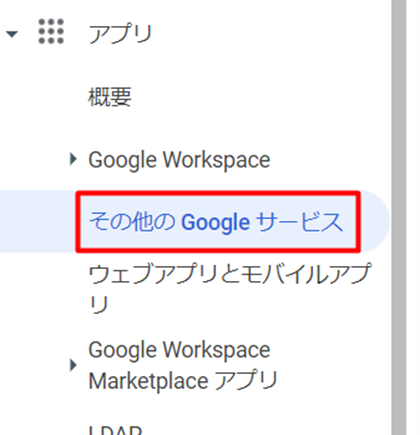The width and height of the screenshot is (420, 435).
Task: Click the nine-dot アプリ launcher icon
Action: (51, 32)
